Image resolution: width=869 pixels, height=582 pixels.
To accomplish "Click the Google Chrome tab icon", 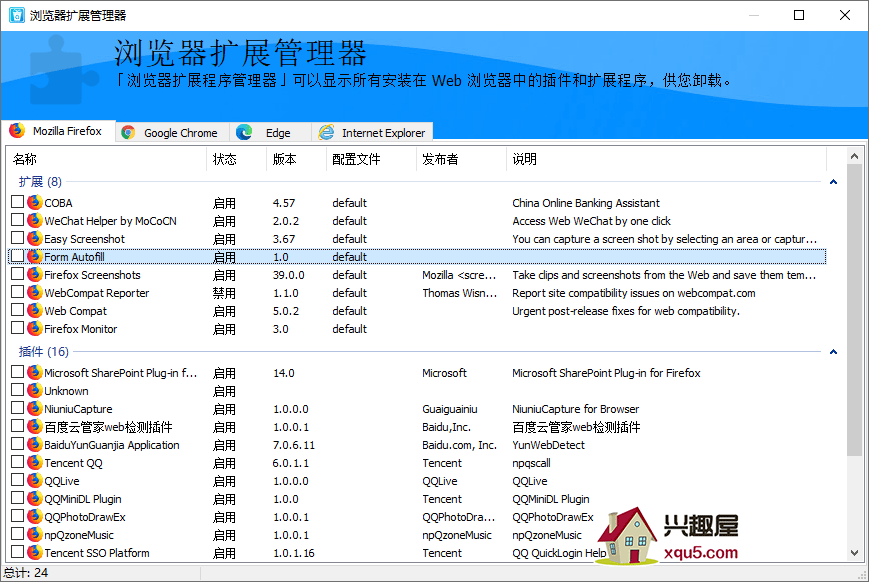I will [x=128, y=132].
